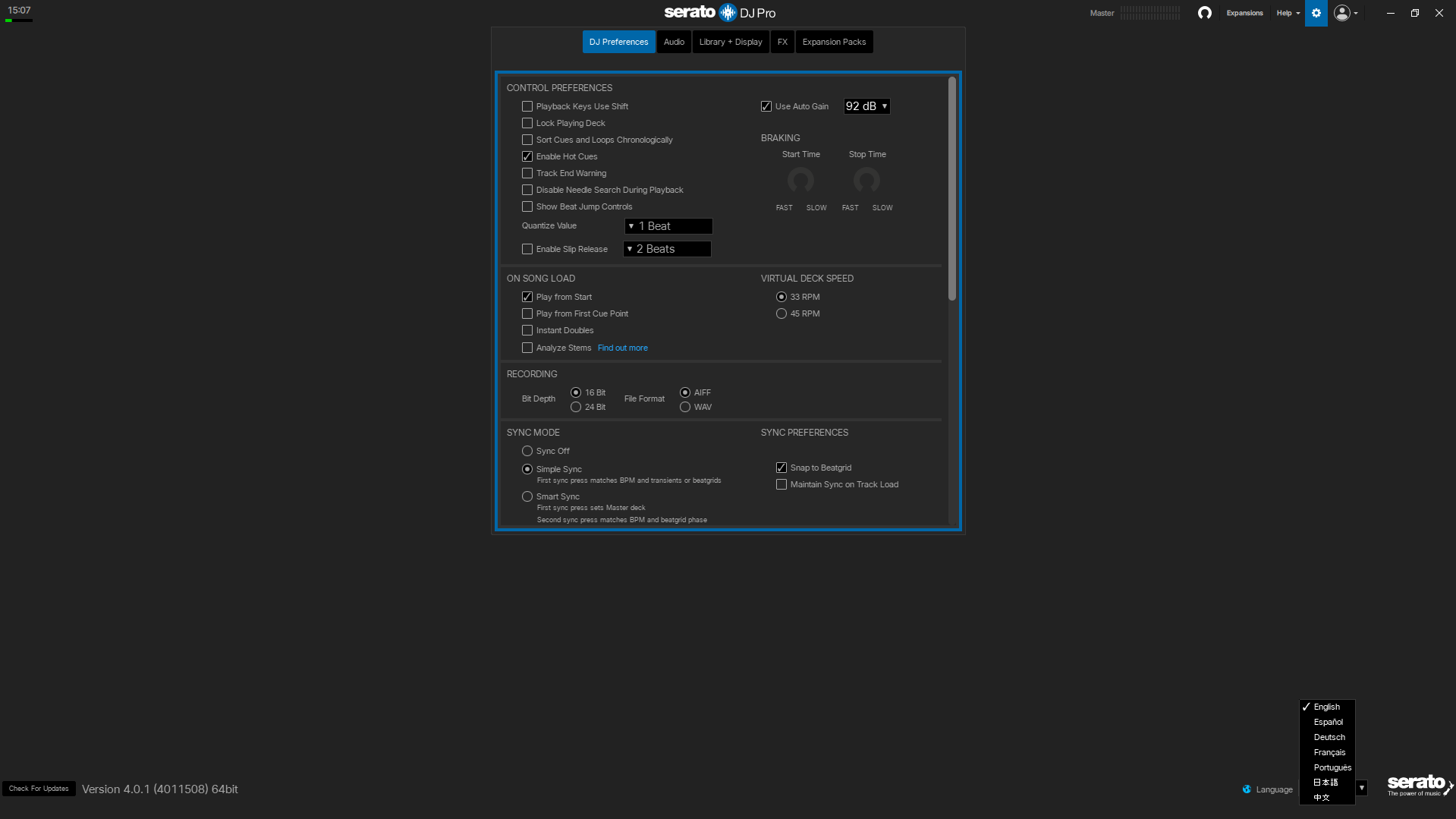Uncheck Snap to Beatgrid
The image size is (1456, 819).
tap(781, 468)
